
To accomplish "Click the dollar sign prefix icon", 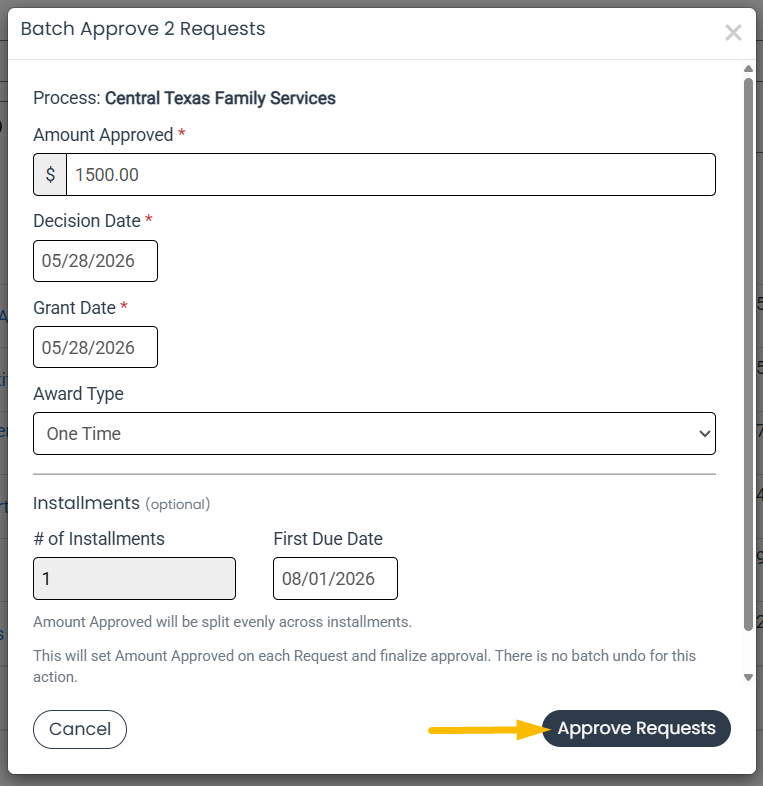I will [50, 174].
